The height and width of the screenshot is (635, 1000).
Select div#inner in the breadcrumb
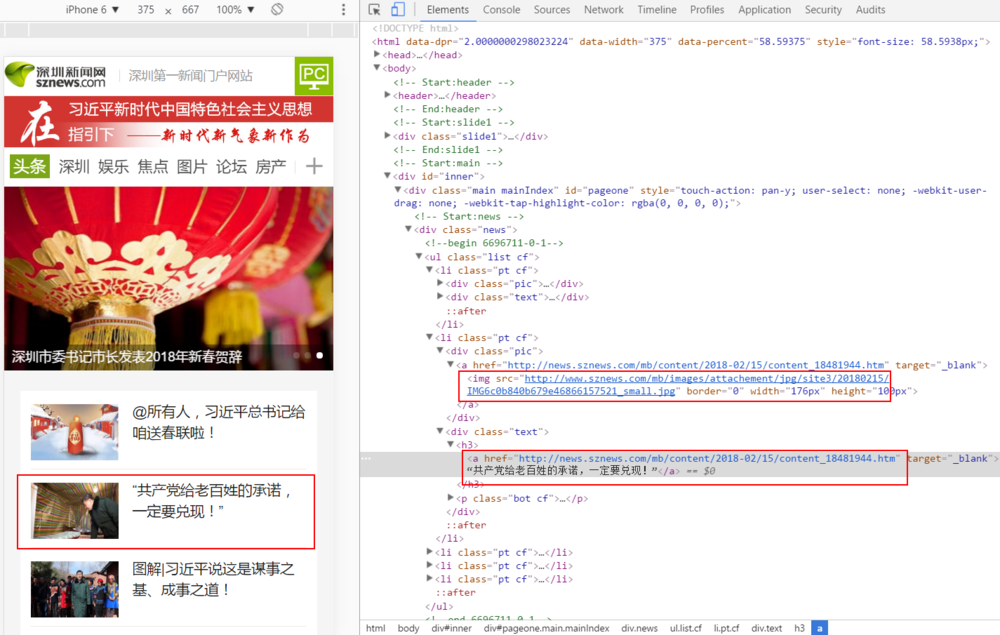click(451, 628)
